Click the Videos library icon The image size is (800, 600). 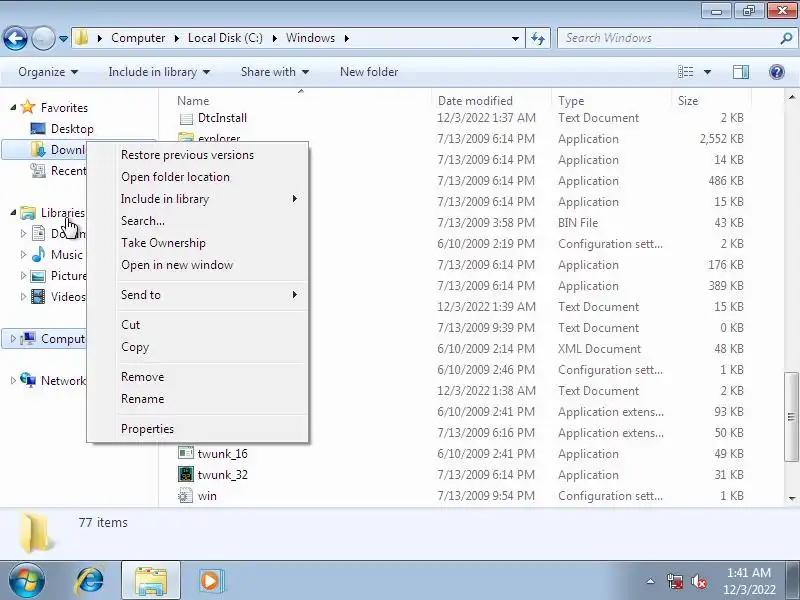38,296
